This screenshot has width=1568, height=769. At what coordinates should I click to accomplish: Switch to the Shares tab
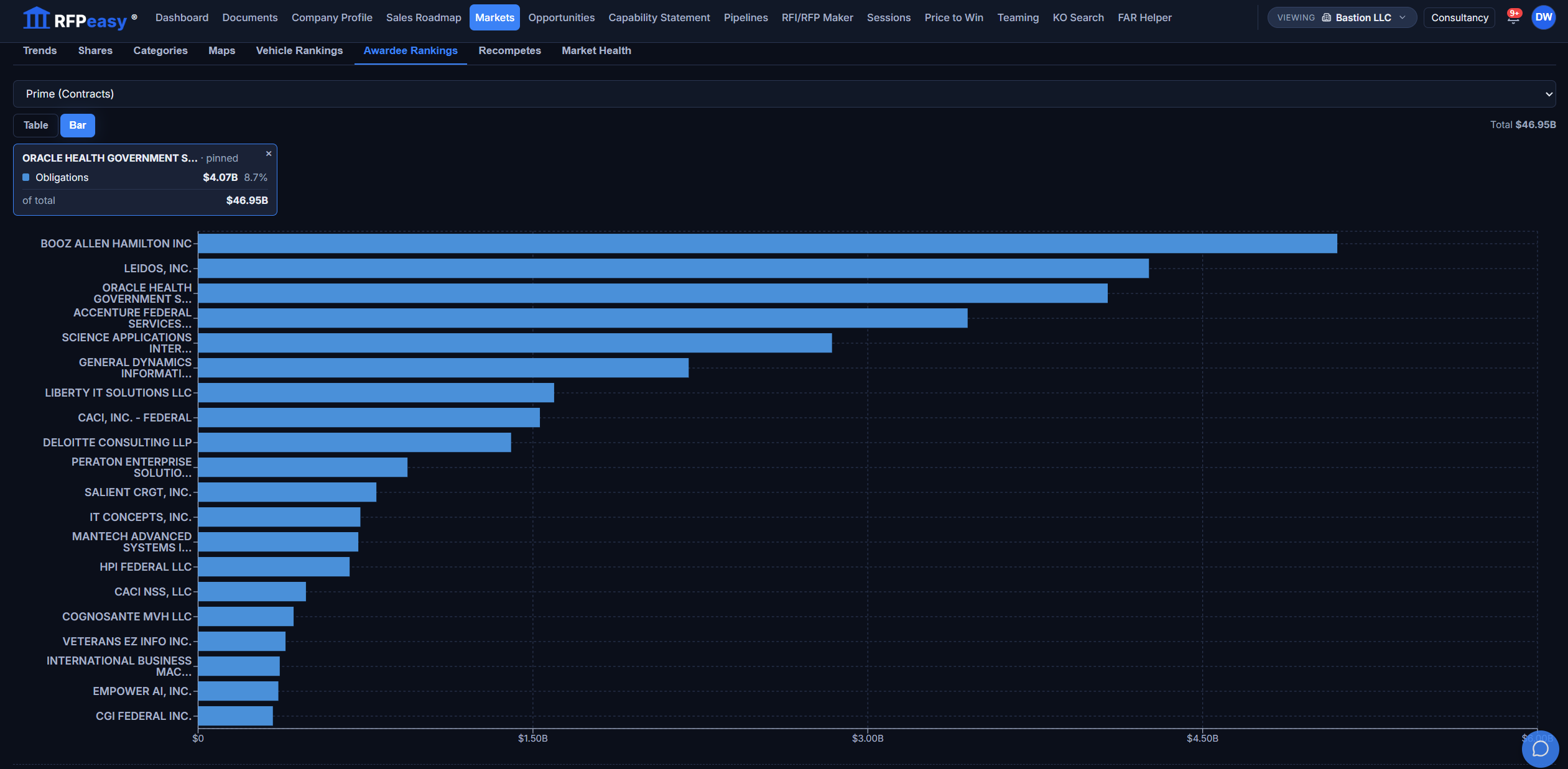click(95, 51)
